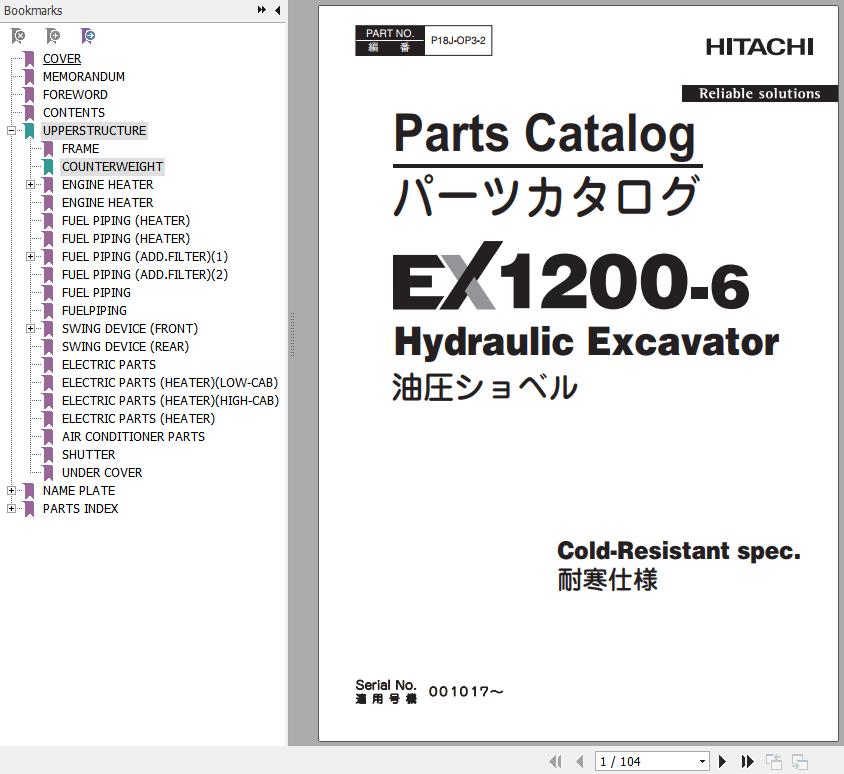Click the panel splitter grip handle
Image resolution: width=844 pixels, height=774 pixels.
(x=292, y=334)
